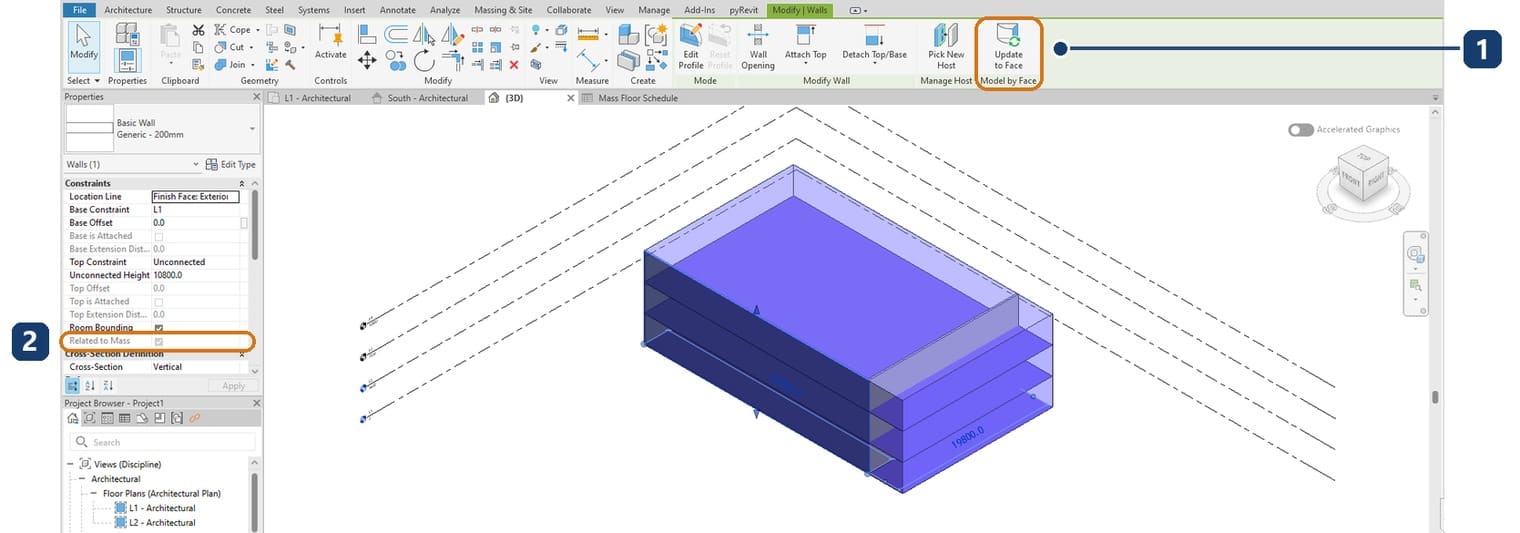Click the Cut geometry tool

[x=230, y=47]
